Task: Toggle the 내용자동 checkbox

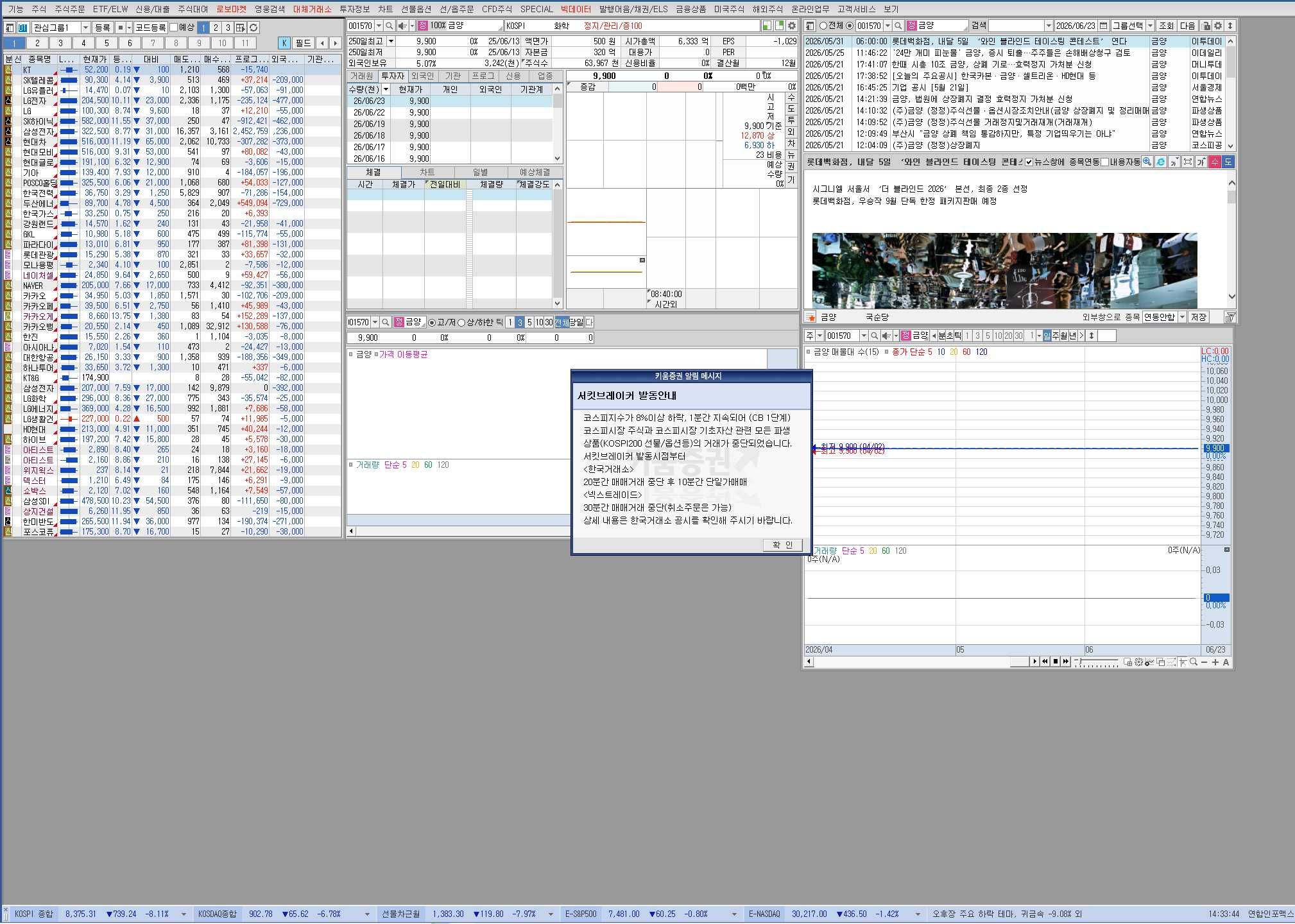Action: pyautogui.click(x=1105, y=162)
